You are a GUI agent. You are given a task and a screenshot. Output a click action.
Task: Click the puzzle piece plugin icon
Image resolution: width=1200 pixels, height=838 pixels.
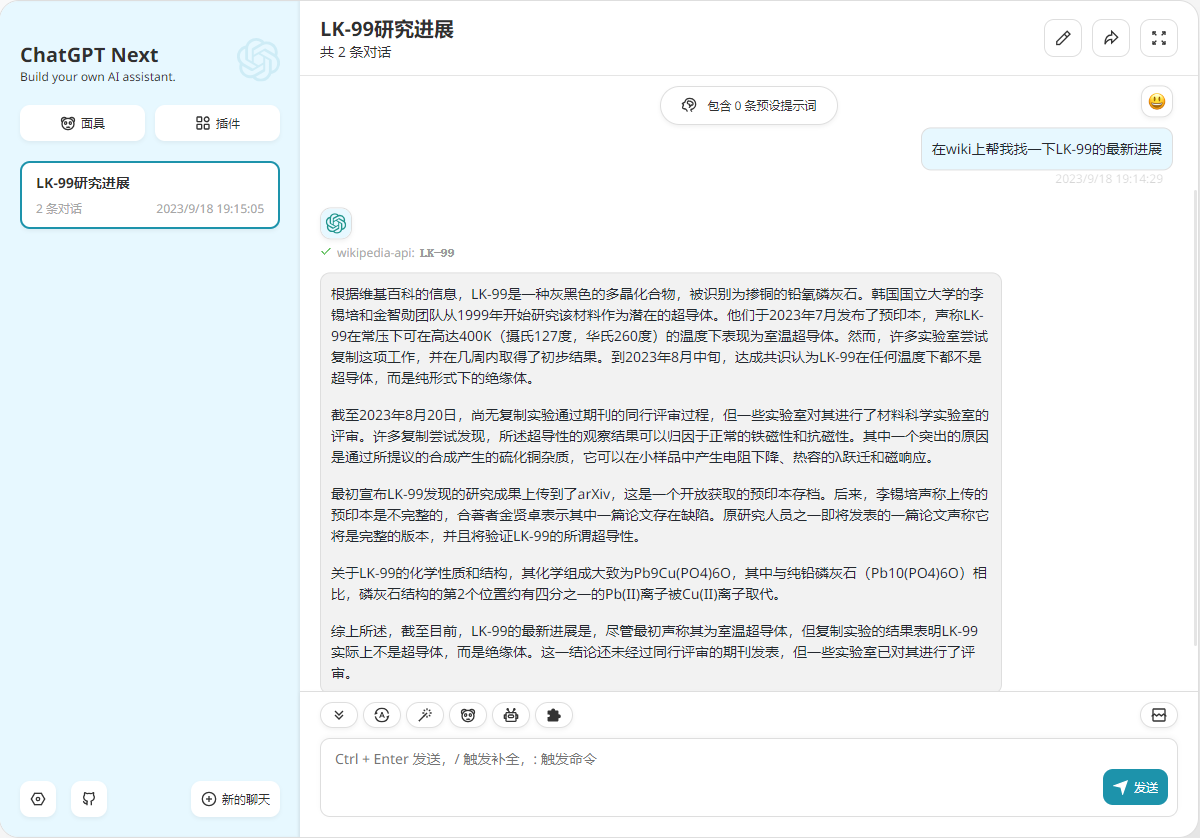(554, 715)
